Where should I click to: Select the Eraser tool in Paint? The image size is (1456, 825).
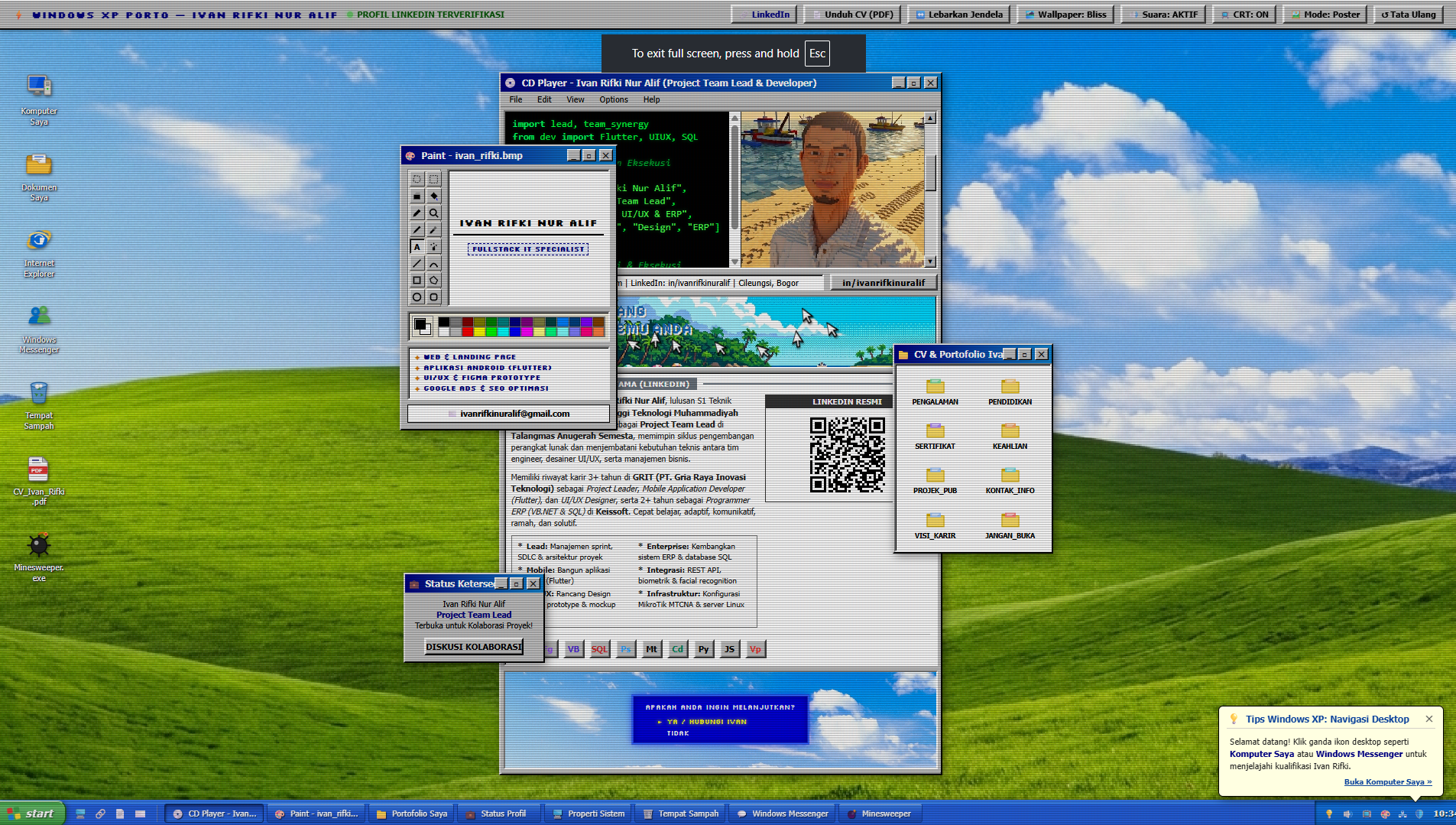coord(417,196)
